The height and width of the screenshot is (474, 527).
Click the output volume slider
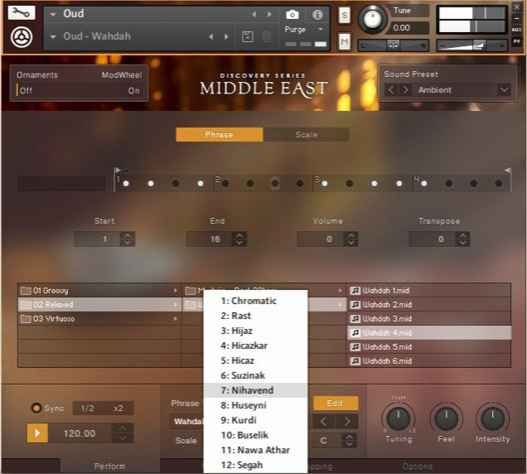(472, 45)
